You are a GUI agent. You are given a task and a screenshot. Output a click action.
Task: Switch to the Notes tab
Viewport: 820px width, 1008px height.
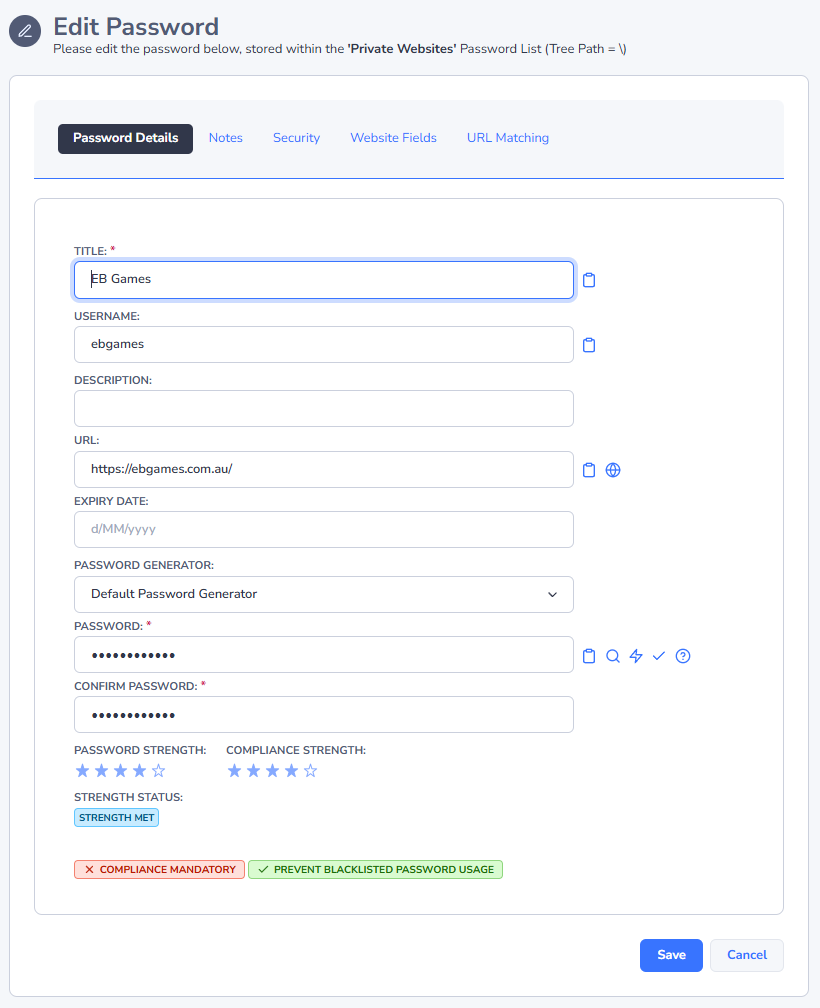(x=225, y=138)
